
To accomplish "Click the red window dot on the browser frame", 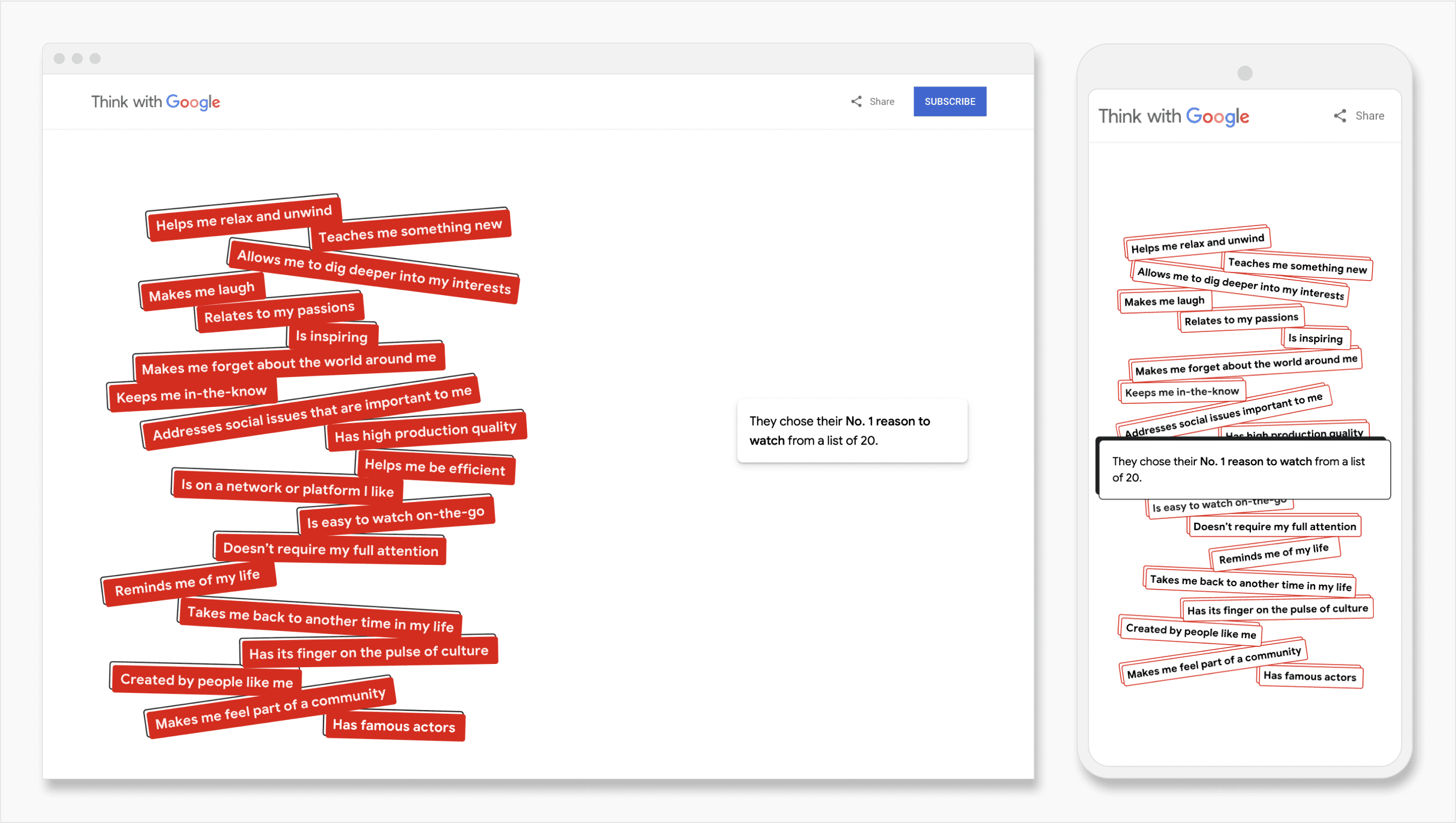I will tap(60, 58).
